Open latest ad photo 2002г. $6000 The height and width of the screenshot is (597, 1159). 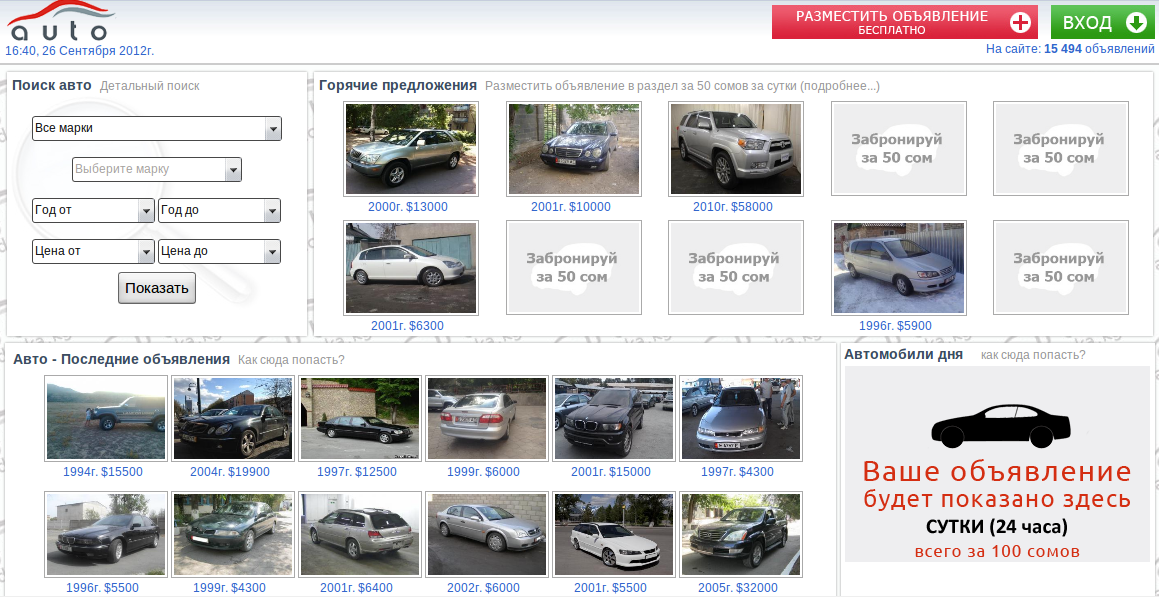[487, 534]
